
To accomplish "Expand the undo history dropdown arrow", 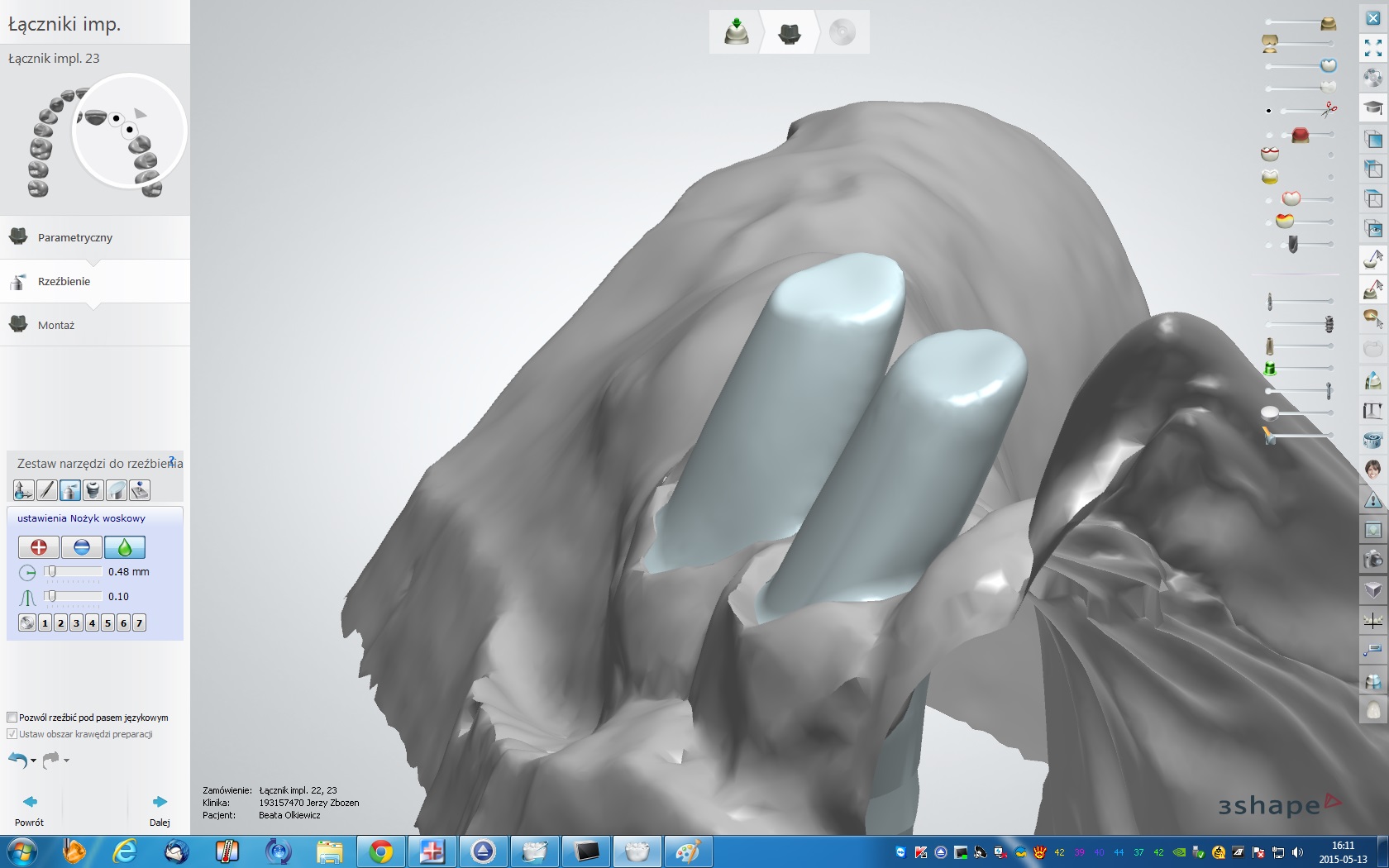I will pos(33,761).
